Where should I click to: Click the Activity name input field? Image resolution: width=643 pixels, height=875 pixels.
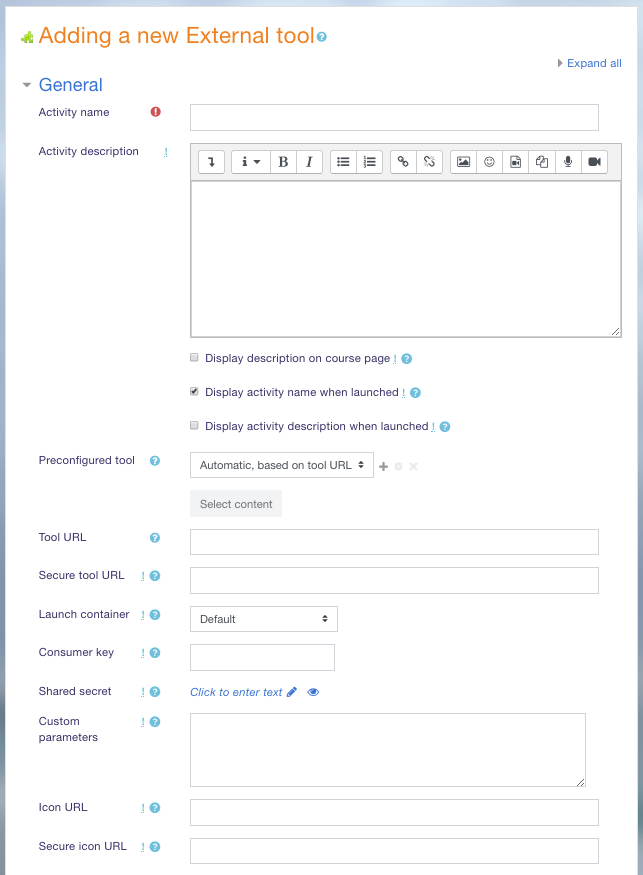click(x=394, y=117)
